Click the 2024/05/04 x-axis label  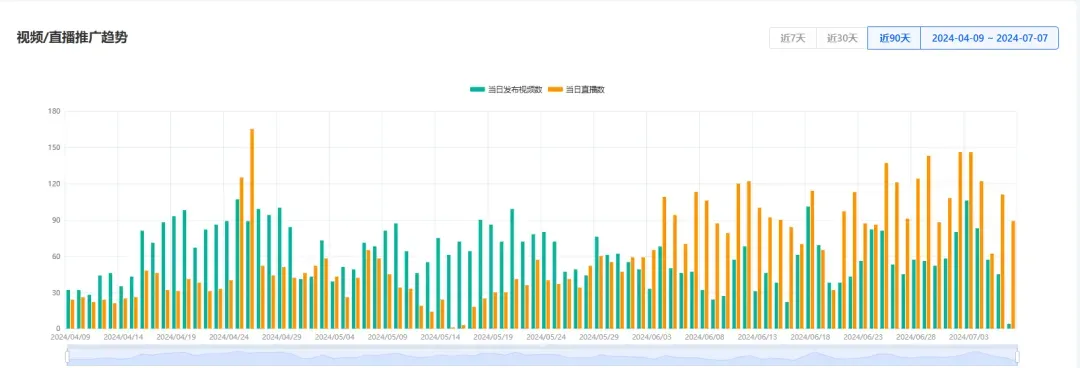[335, 337]
